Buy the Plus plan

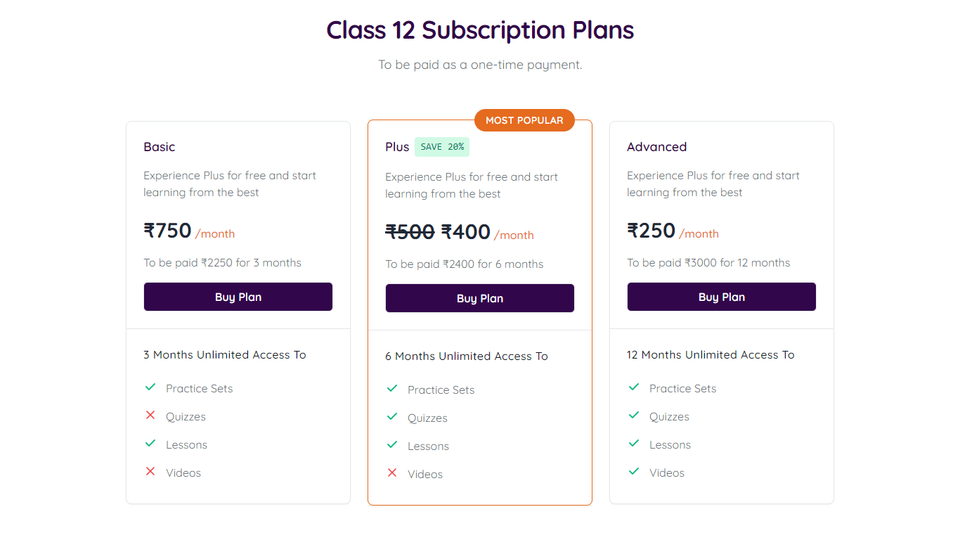(x=480, y=298)
